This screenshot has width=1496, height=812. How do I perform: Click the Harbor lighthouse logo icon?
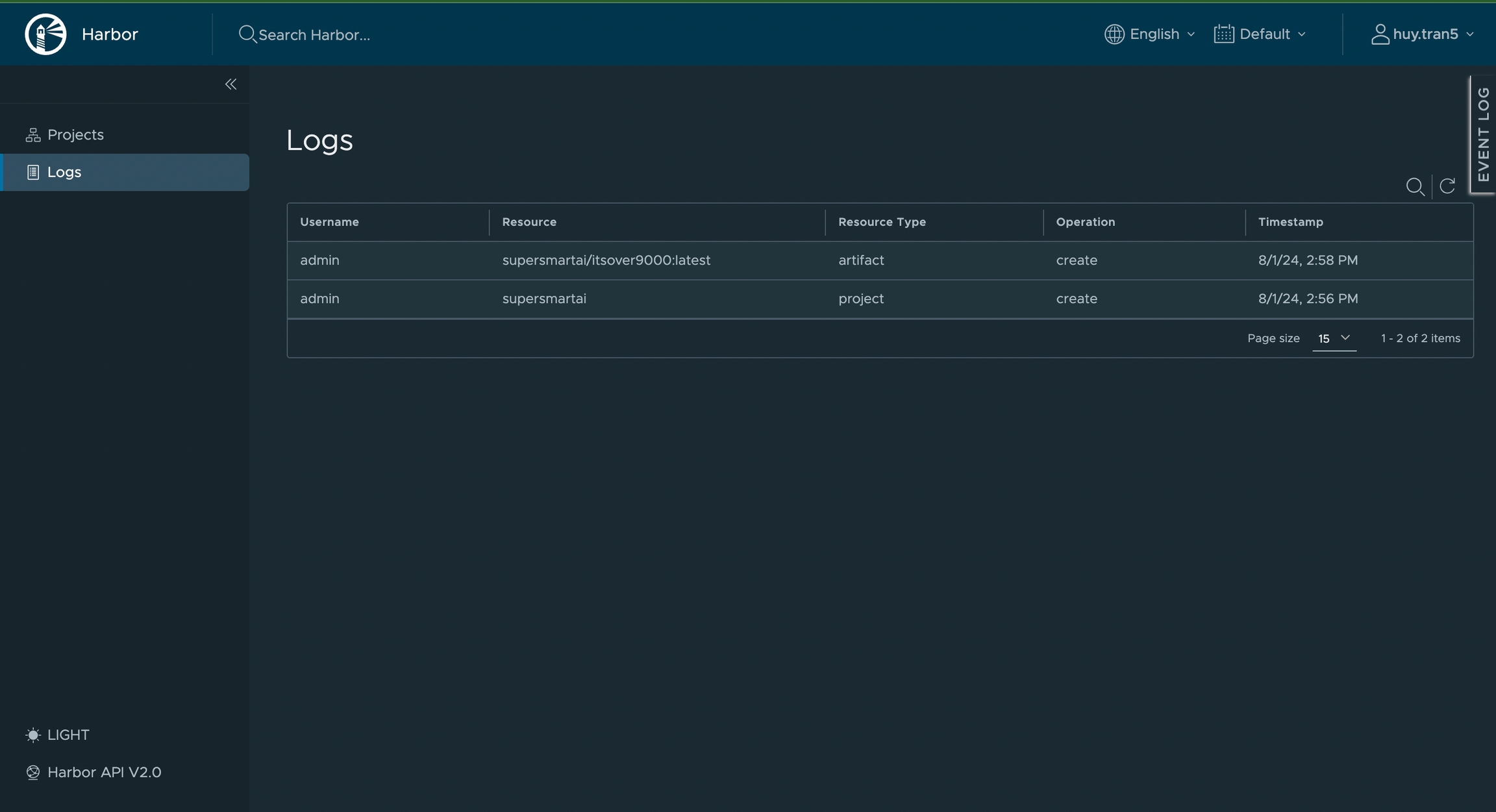pos(45,34)
